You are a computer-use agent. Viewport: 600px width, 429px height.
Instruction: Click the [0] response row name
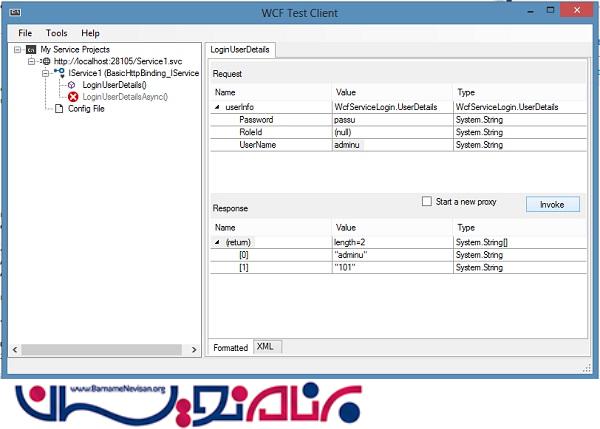244,255
